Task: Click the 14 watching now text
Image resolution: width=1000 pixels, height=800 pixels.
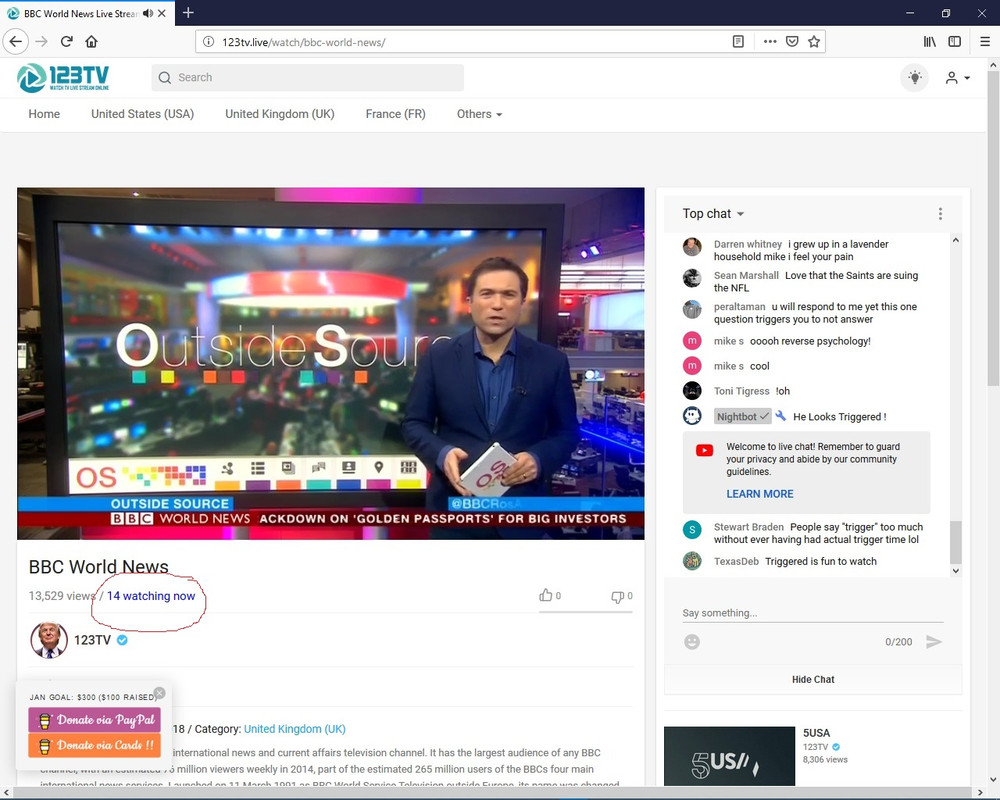Action: 151,596
